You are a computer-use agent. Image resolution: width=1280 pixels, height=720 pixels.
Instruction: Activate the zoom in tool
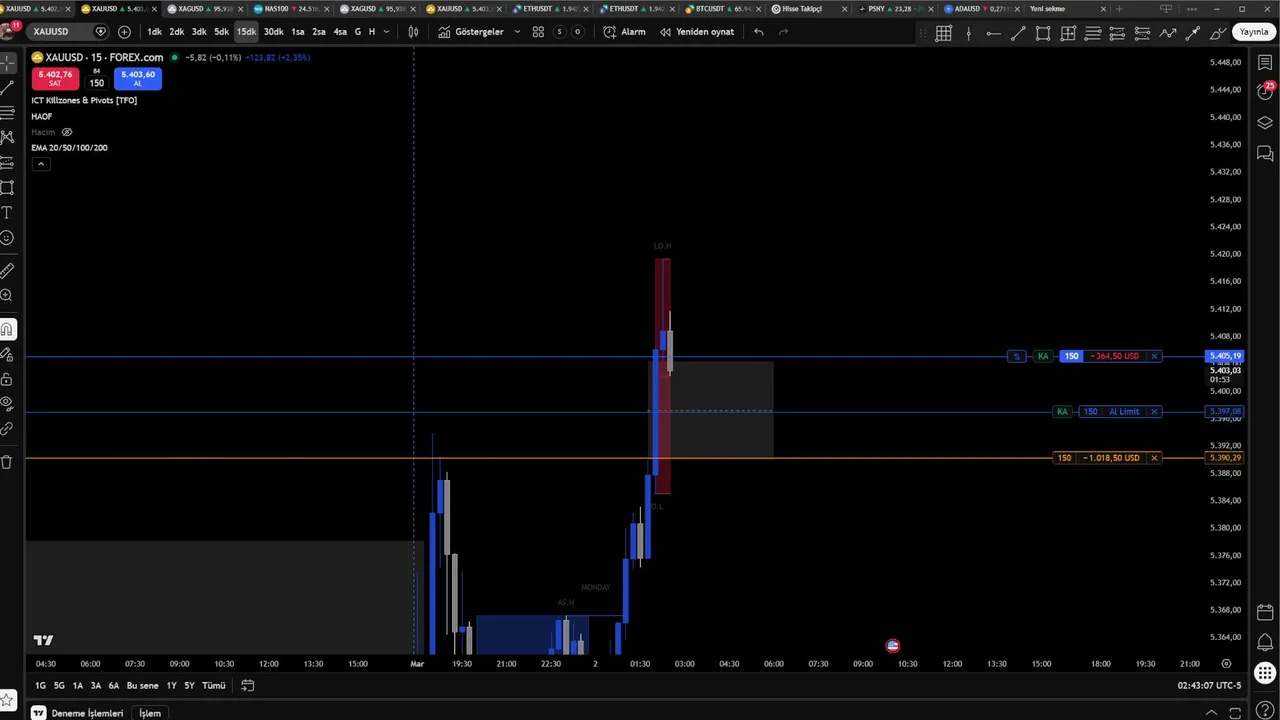[7, 295]
